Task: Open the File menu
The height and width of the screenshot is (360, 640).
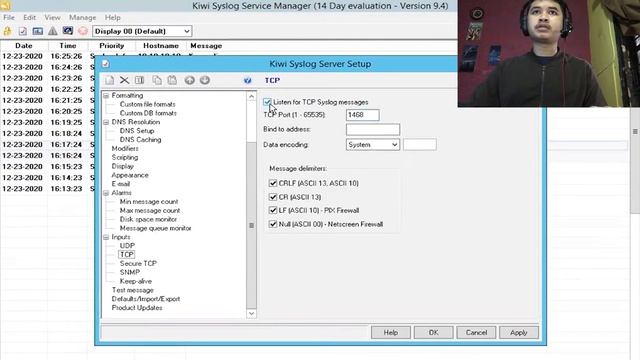Action: 9,18
